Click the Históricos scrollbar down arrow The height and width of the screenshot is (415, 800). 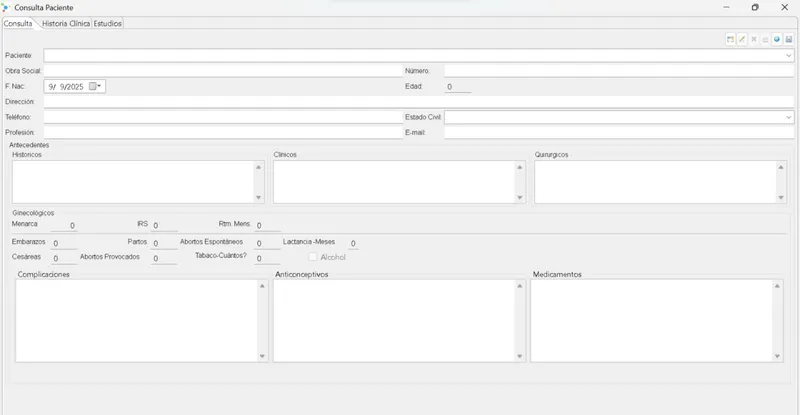259,198
